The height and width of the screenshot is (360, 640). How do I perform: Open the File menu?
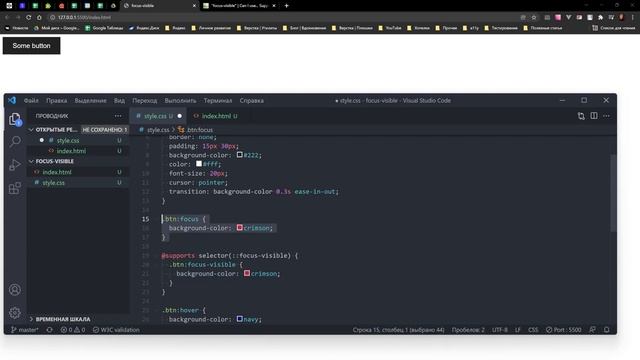tap(31, 100)
